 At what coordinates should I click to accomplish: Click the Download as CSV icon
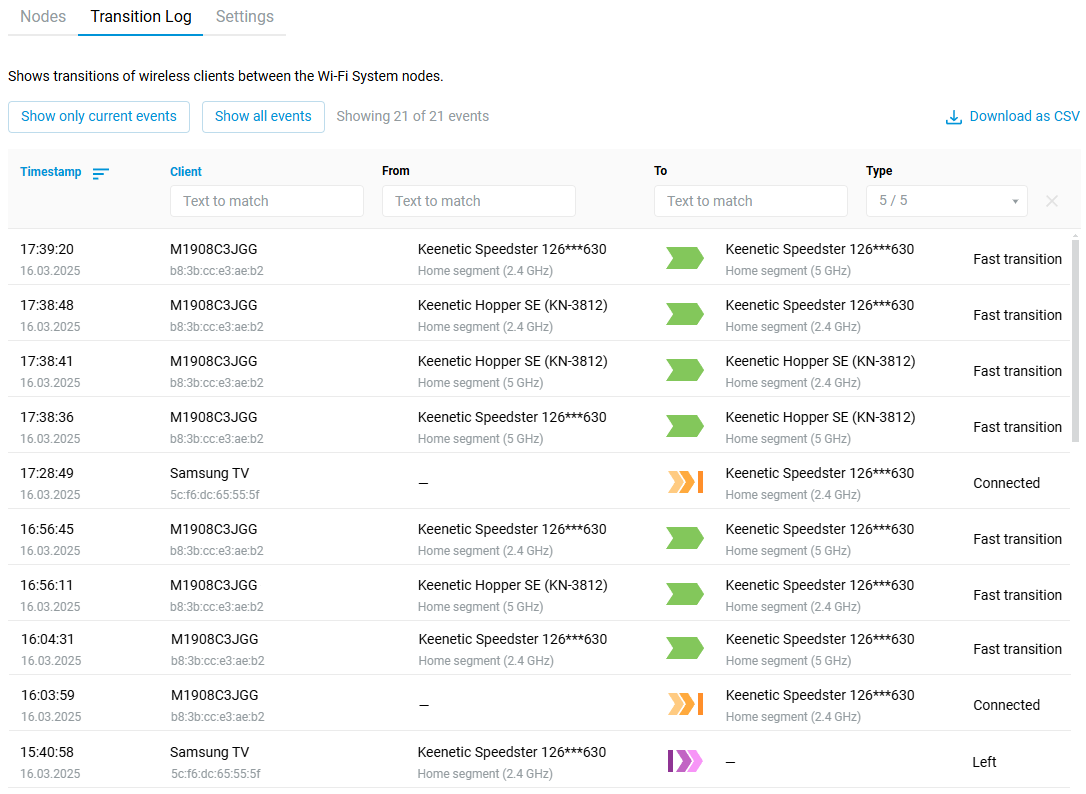coord(954,117)
